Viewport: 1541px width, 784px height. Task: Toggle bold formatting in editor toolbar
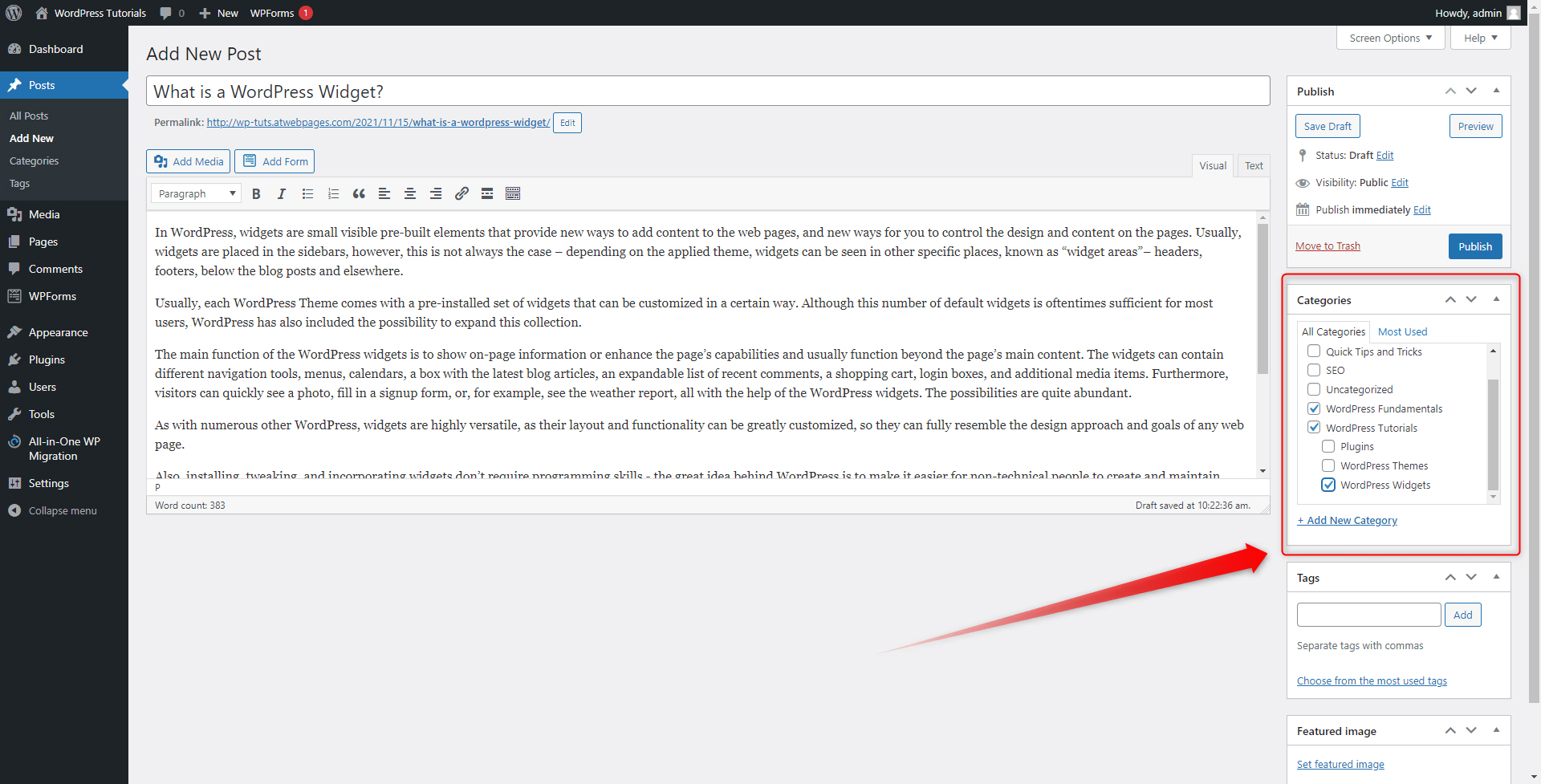256,193
